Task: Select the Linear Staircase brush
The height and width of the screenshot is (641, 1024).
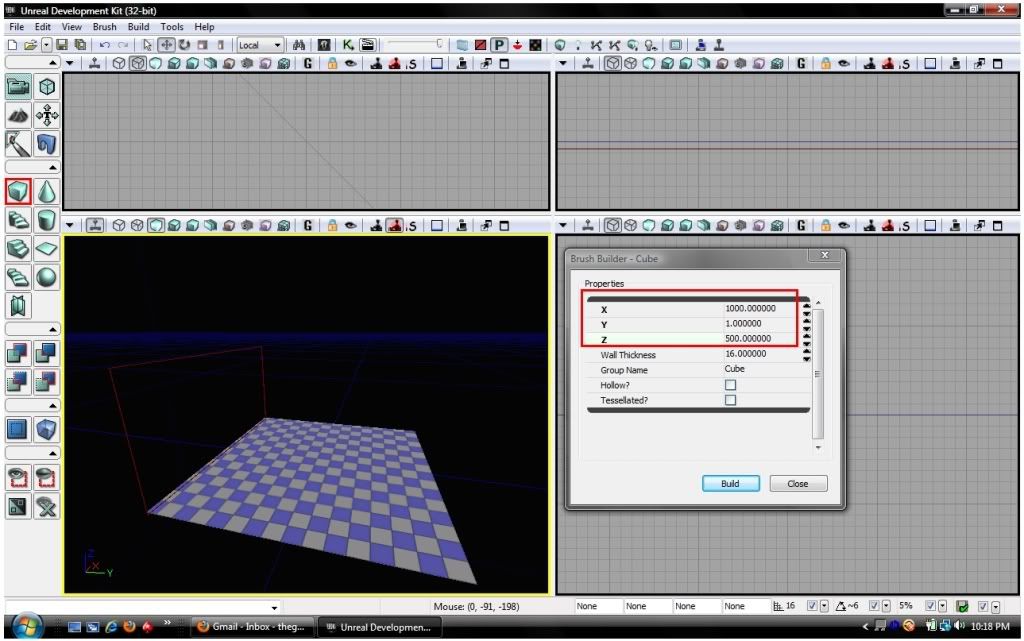Action: [x=18, y=249]
